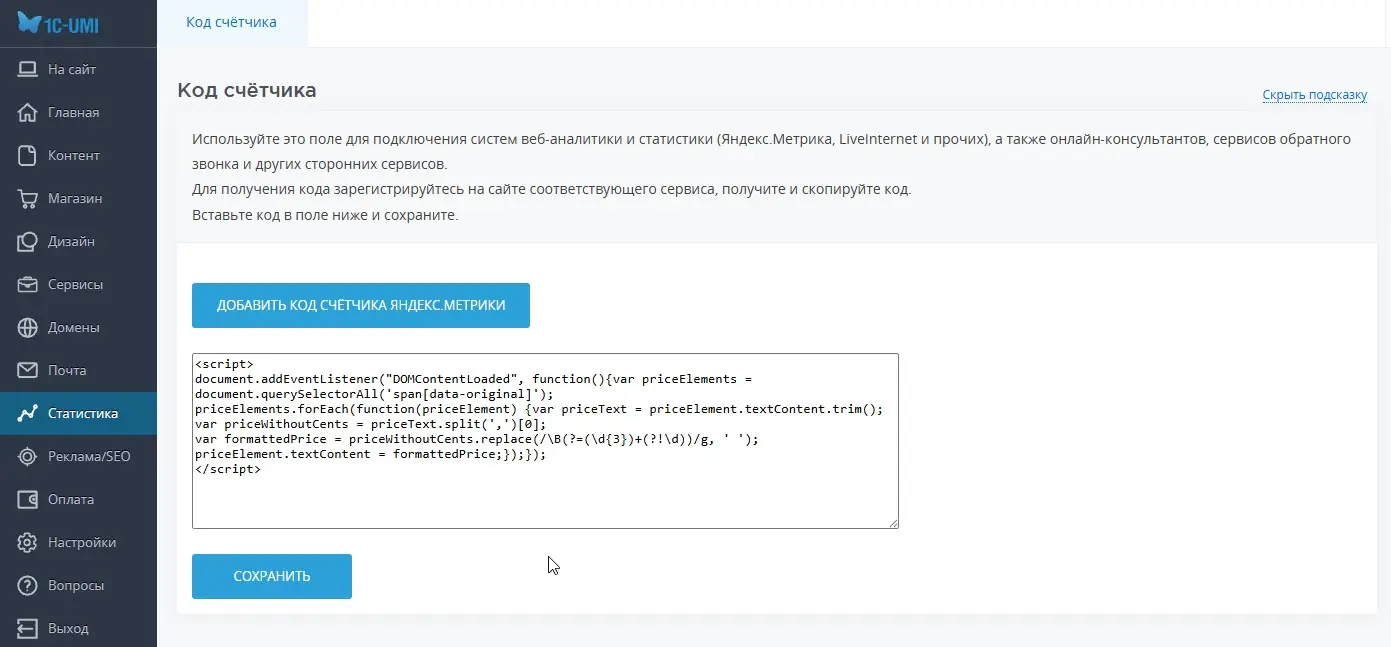This screenshot has width=1391, height=647.
Task: Click the hint line starting Для получения кода
Action: pos(552,189)
